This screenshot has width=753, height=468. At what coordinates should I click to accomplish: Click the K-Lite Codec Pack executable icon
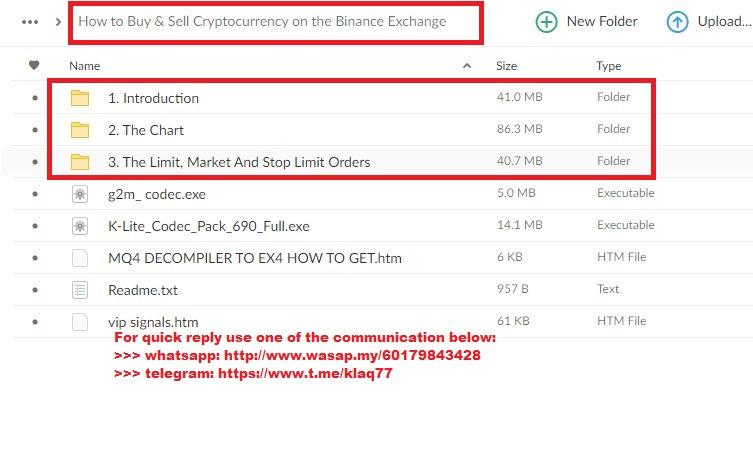[x=80, y=226]
